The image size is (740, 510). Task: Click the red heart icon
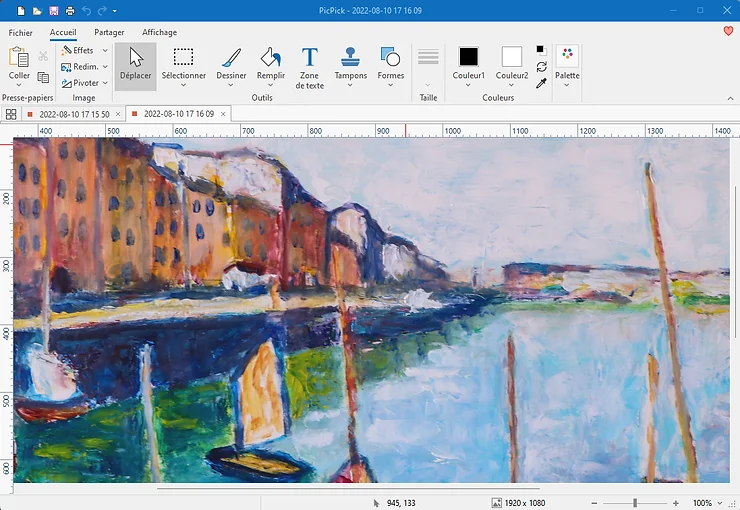728,31
